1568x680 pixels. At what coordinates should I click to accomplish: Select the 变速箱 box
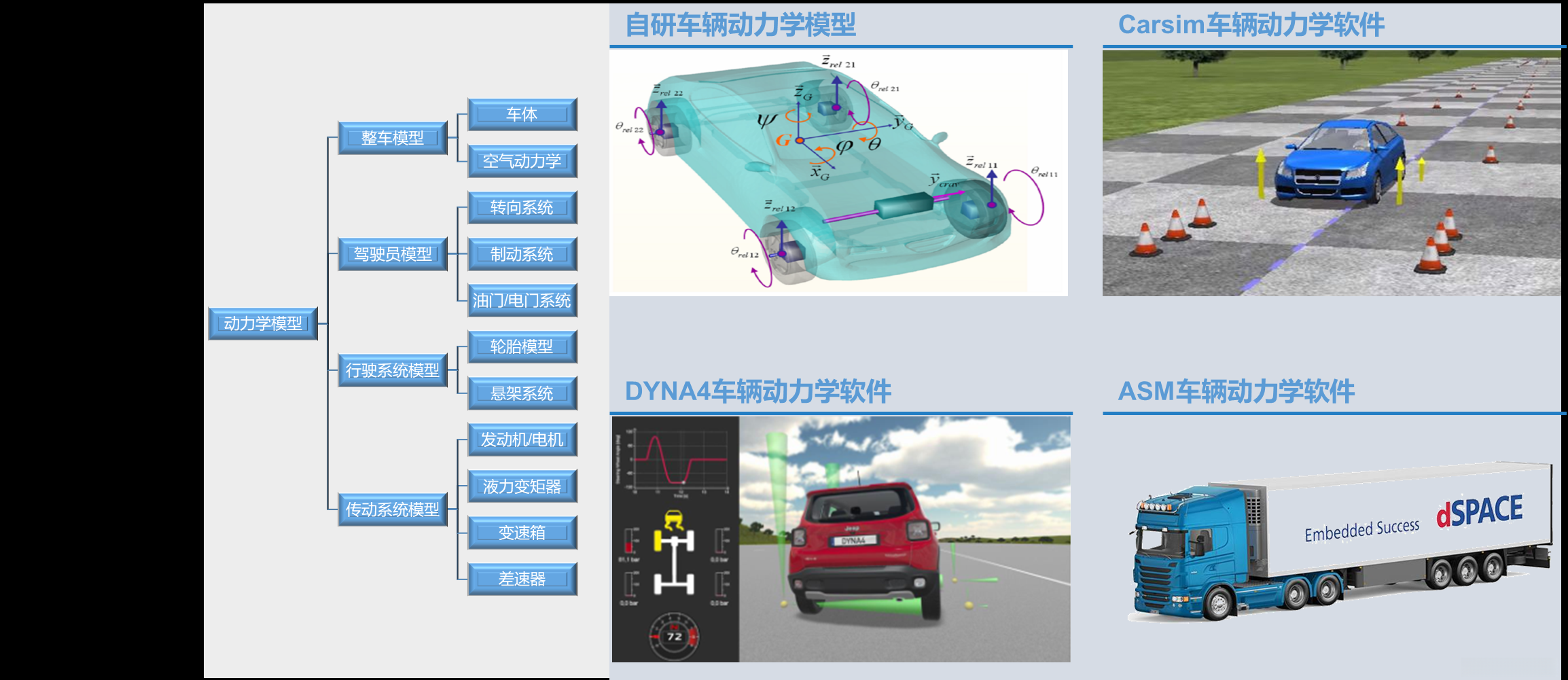click(522, 533)
